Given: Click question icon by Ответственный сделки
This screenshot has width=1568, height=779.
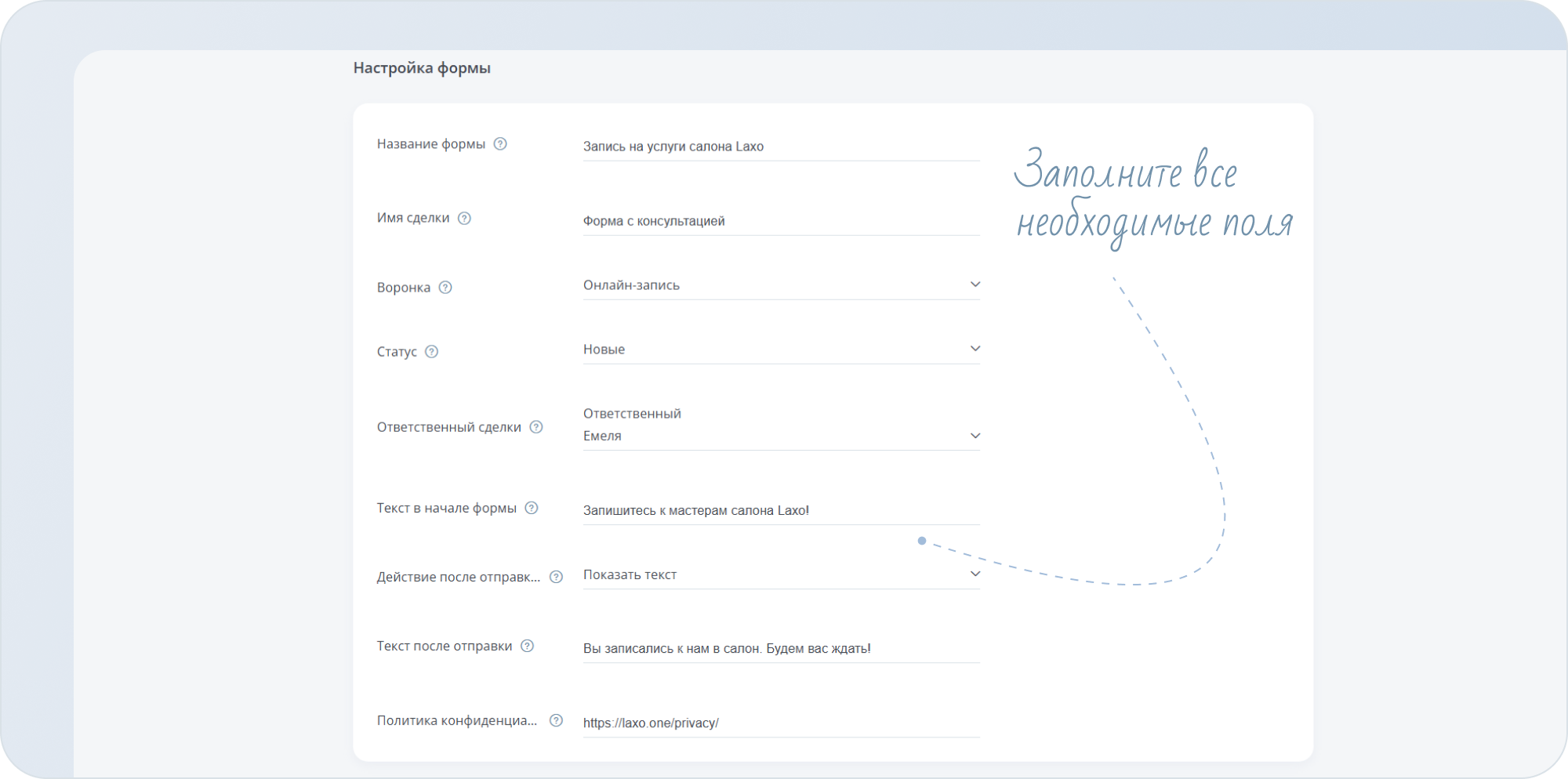Looking at the screenshot, I should pyautogui.click(x=536, y=427).
